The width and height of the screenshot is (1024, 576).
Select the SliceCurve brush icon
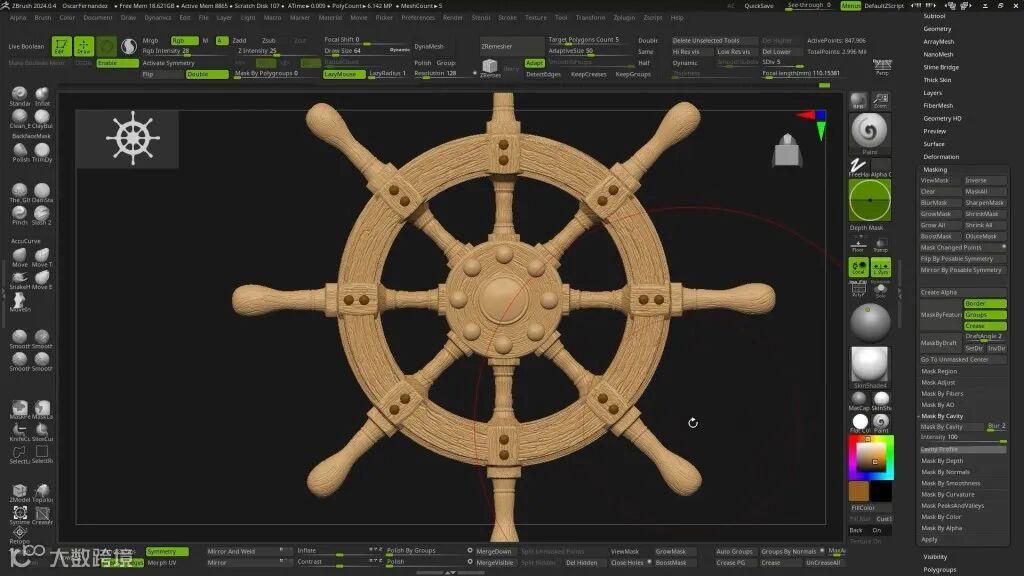click(x=42, y=430)
